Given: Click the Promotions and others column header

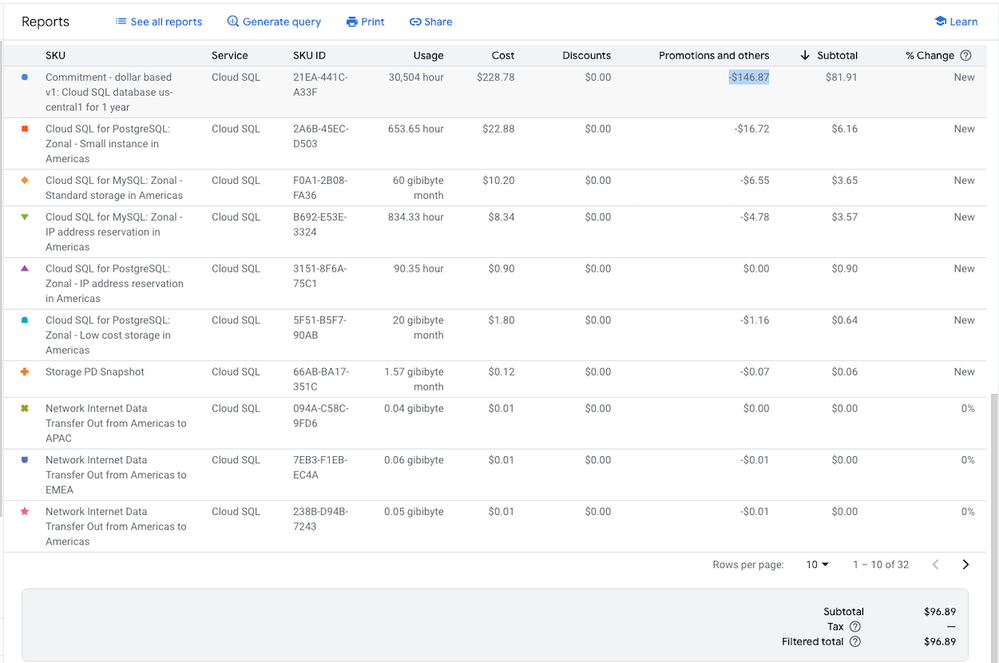Looking at the screenshot, I should coord(714,55).
